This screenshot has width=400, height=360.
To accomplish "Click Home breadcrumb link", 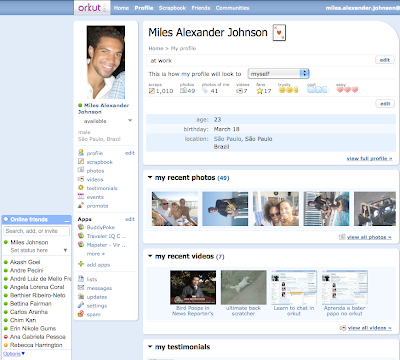I will point(156,48).
